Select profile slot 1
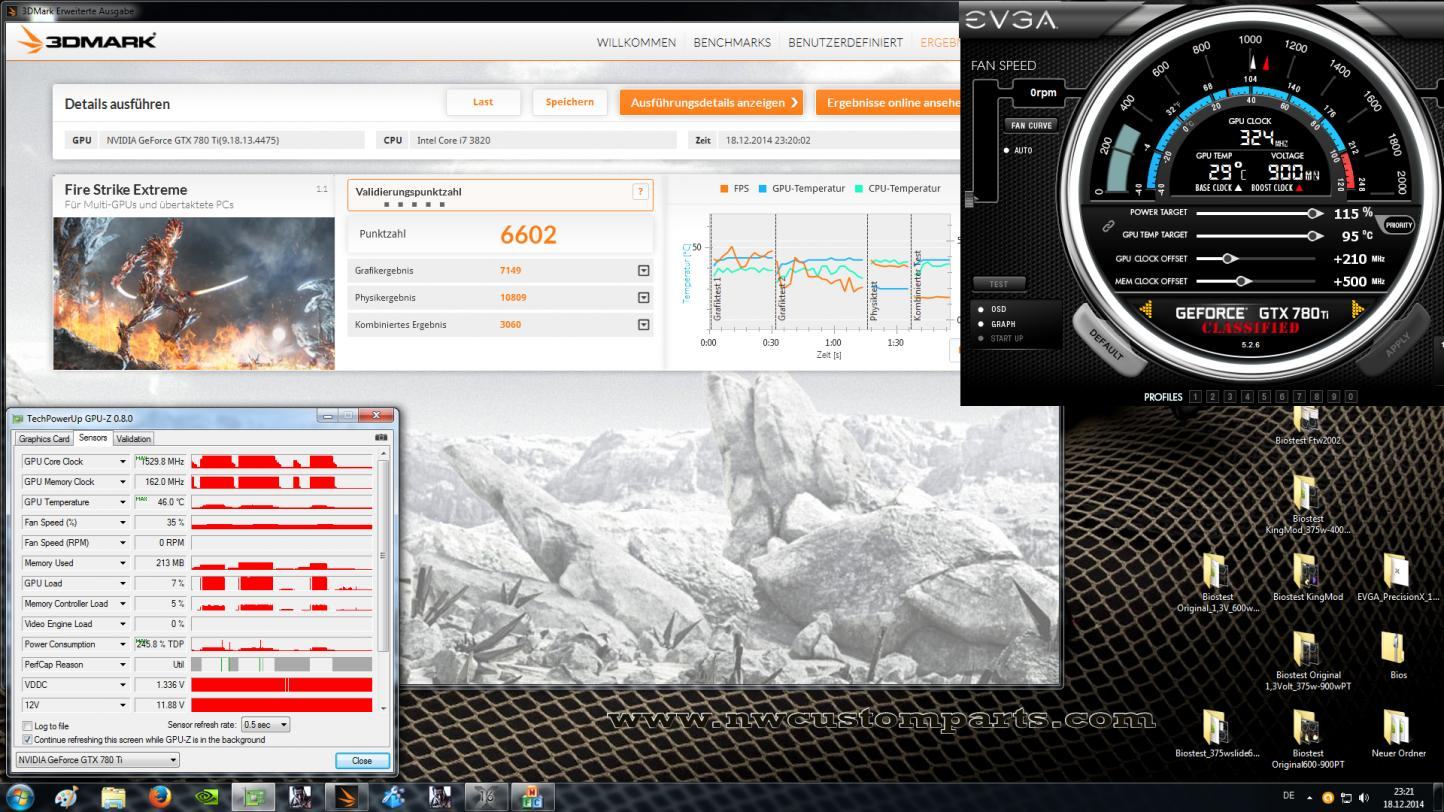This screenshot has height=812, width=1444. (1196, 397)
